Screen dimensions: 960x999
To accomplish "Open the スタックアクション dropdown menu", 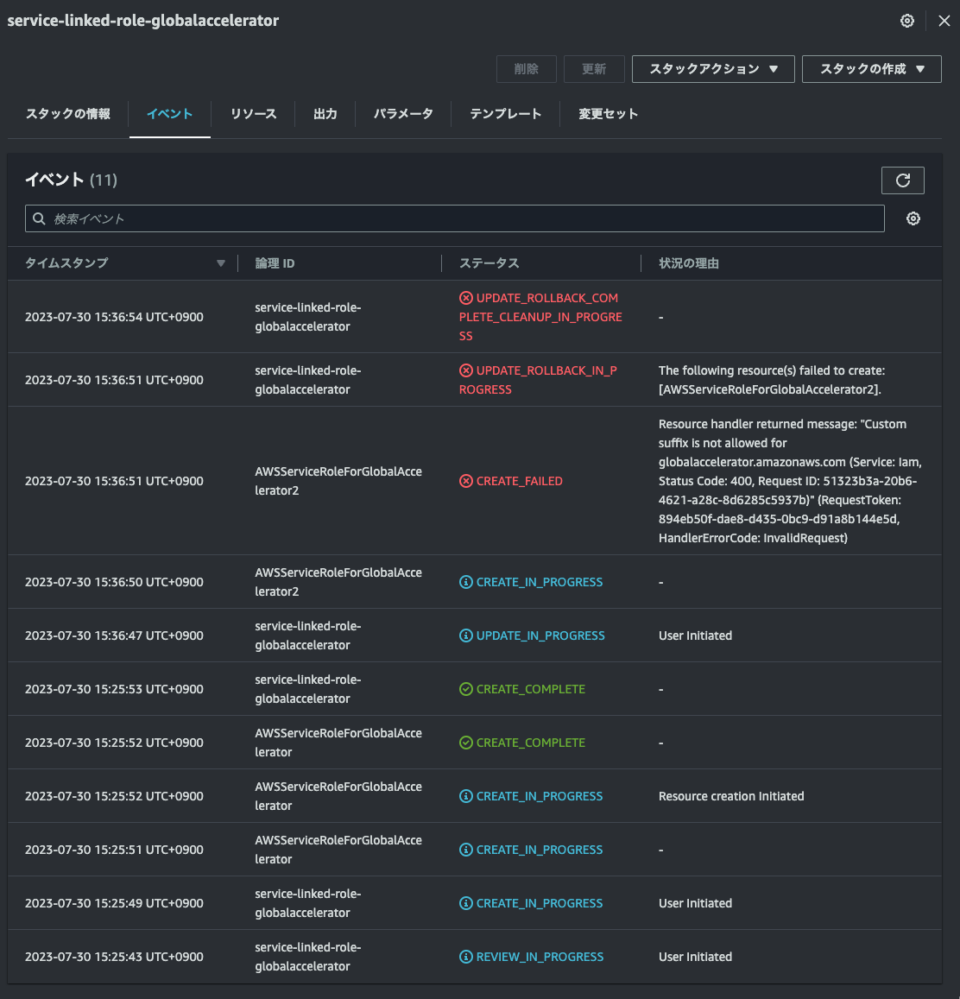I will coord(713,69).
